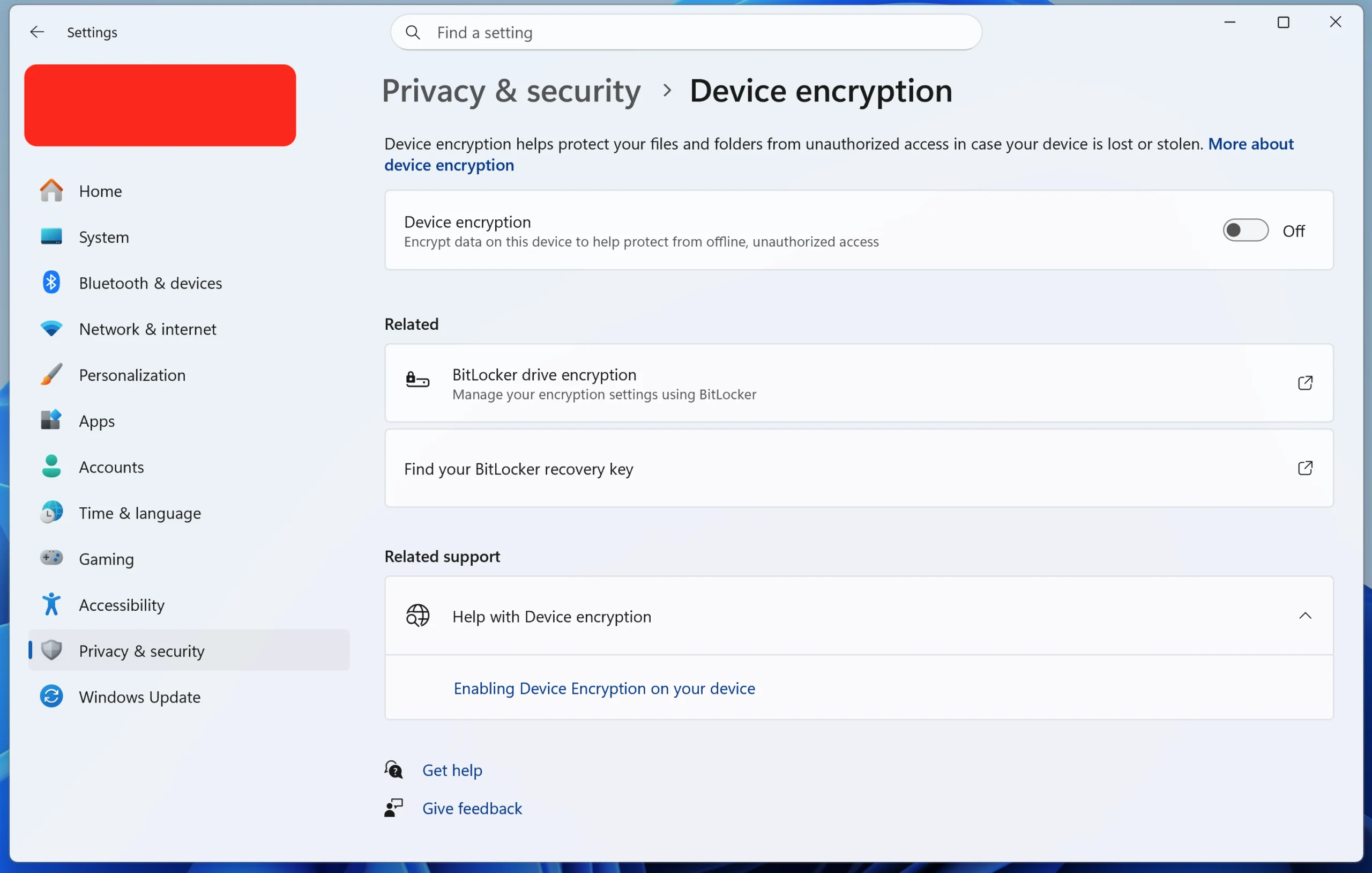
Task: Click the help globe icon
Action: tap(417, 616)
